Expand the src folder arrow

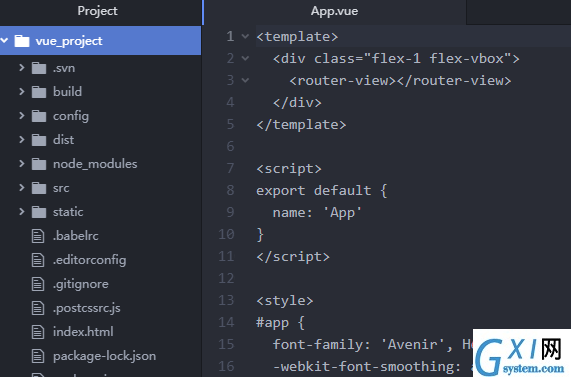pos(21,188)
